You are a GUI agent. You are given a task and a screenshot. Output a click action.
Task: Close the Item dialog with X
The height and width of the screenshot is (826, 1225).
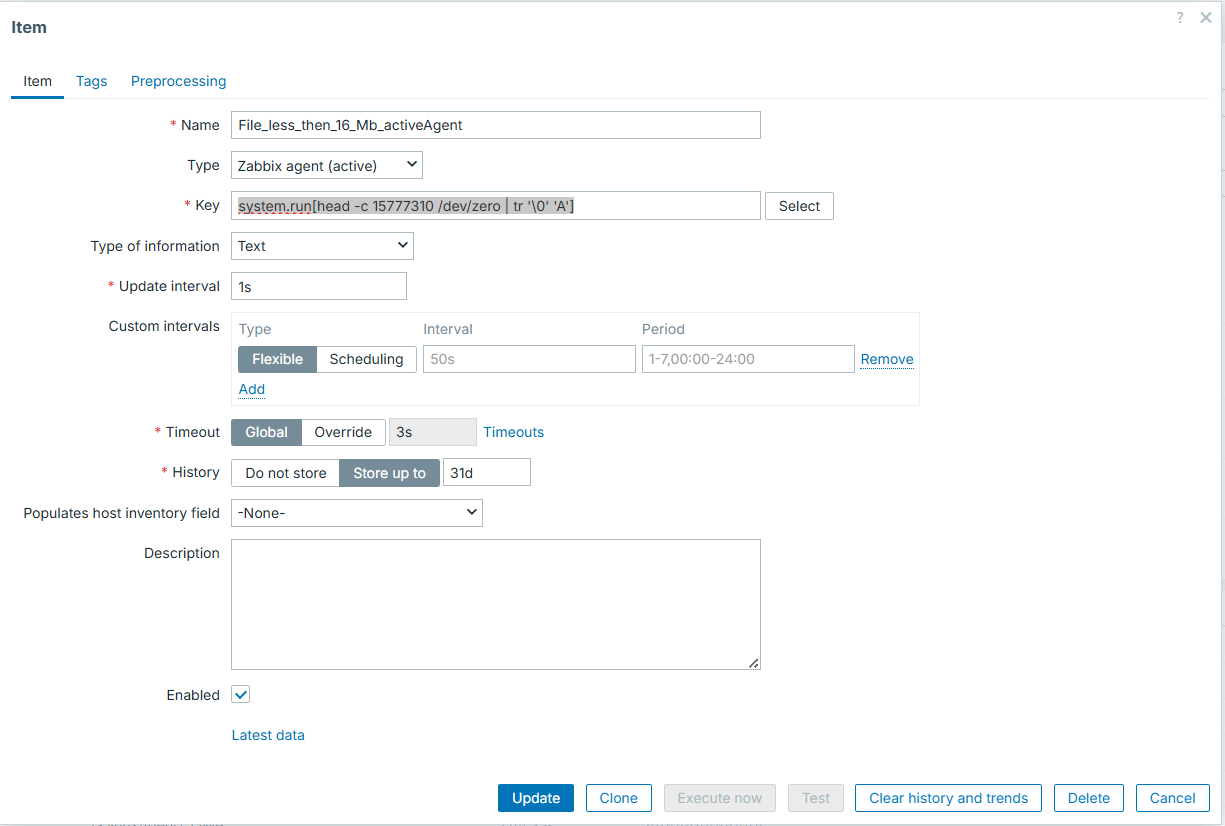point(1206,18)
